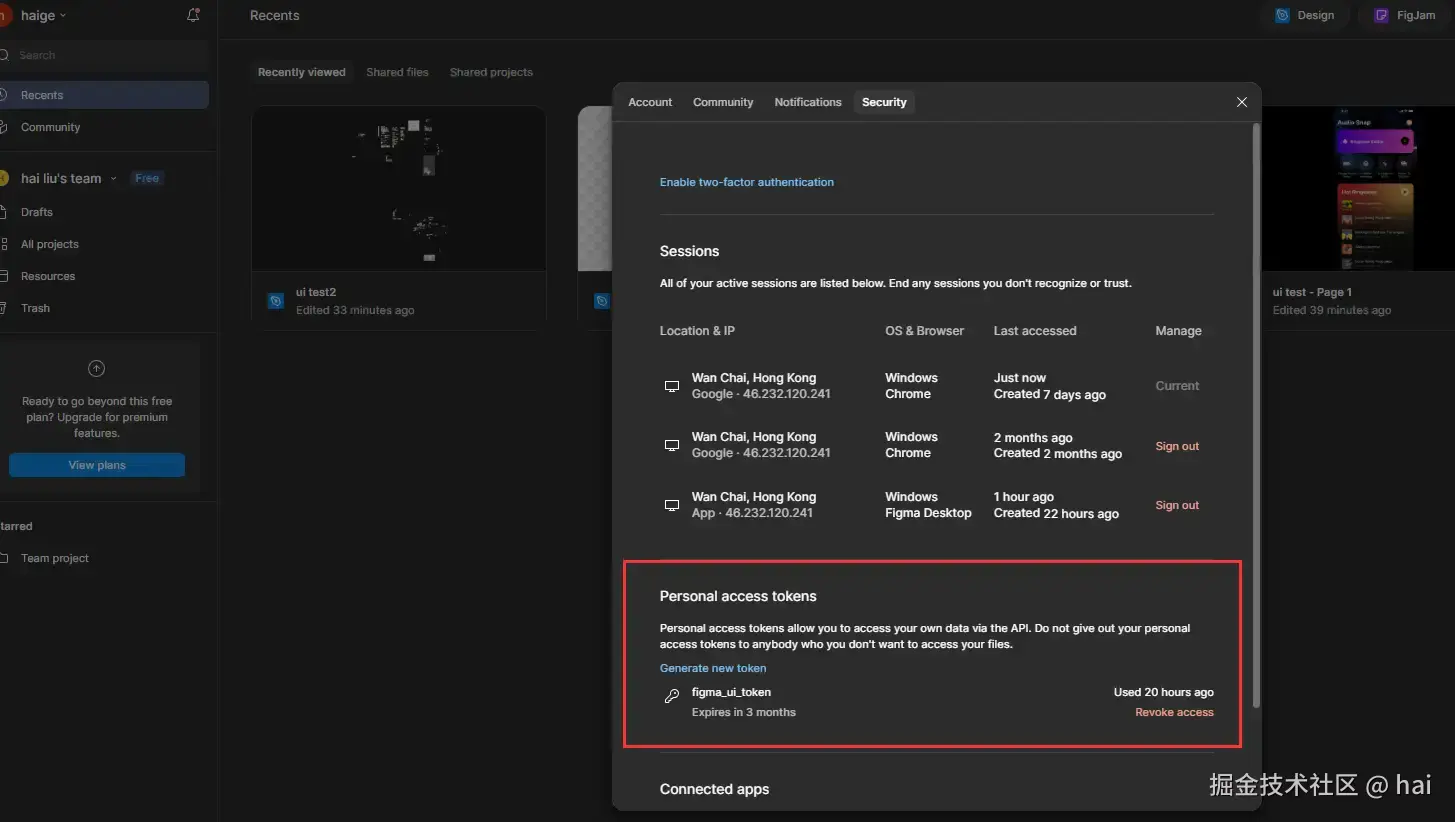Select the Security tab
1455x822 pixels.
pyautogui.click(x=884, y=102)
